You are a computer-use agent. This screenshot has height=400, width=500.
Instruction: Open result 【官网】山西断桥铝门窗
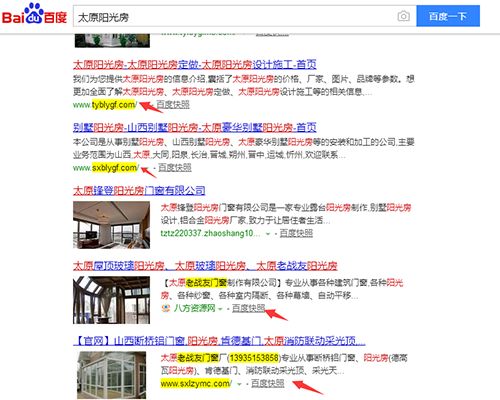[219, 341]
